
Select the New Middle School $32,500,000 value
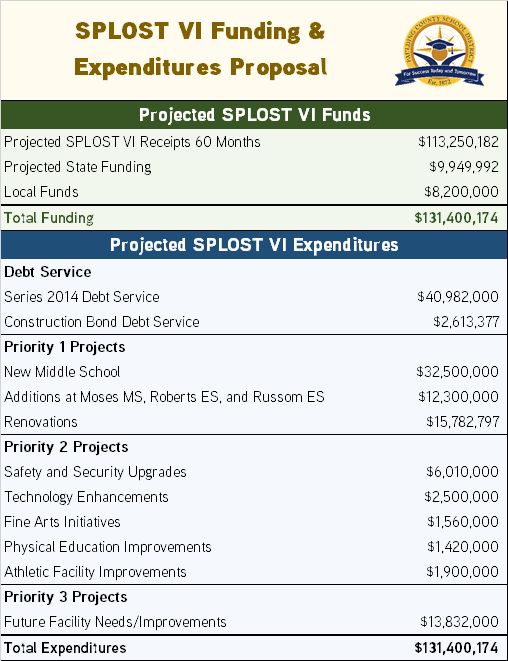click(x=457, y=372)
